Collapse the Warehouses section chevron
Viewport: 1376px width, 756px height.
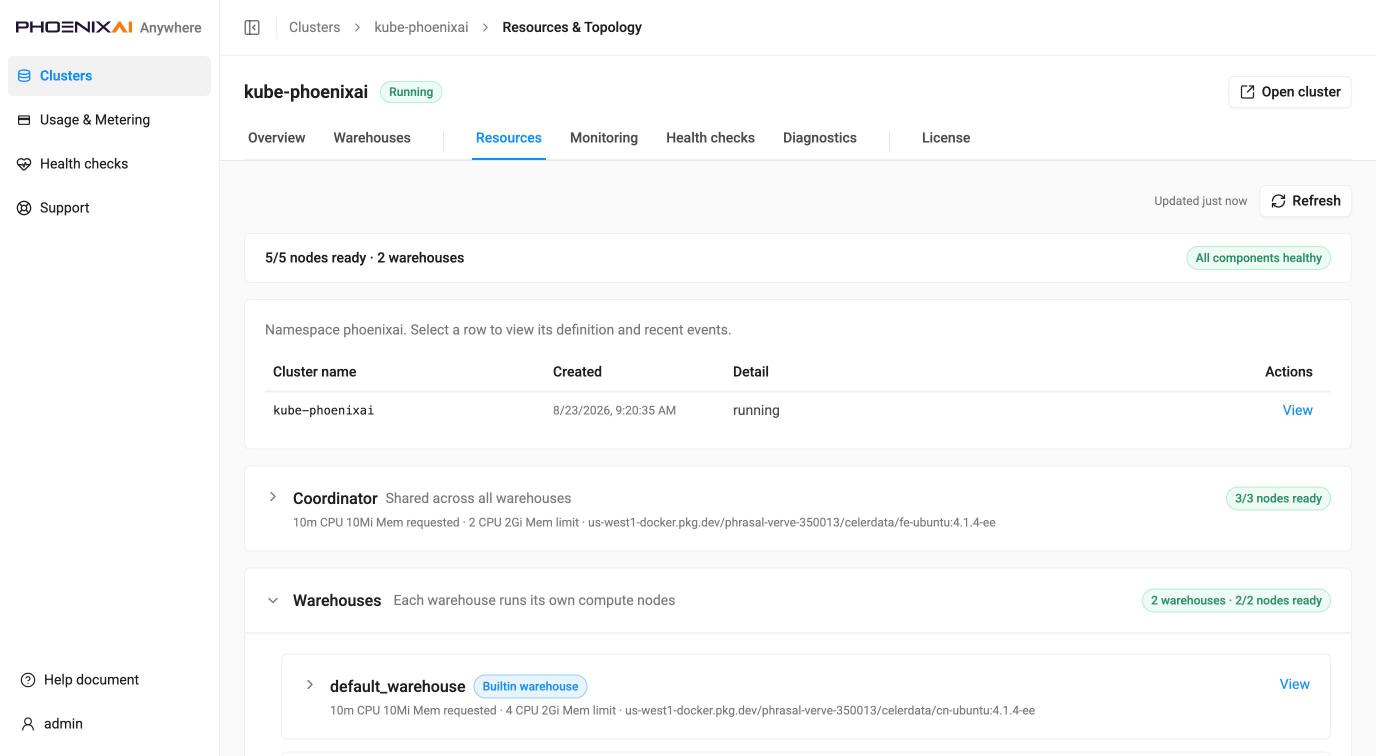272,601
